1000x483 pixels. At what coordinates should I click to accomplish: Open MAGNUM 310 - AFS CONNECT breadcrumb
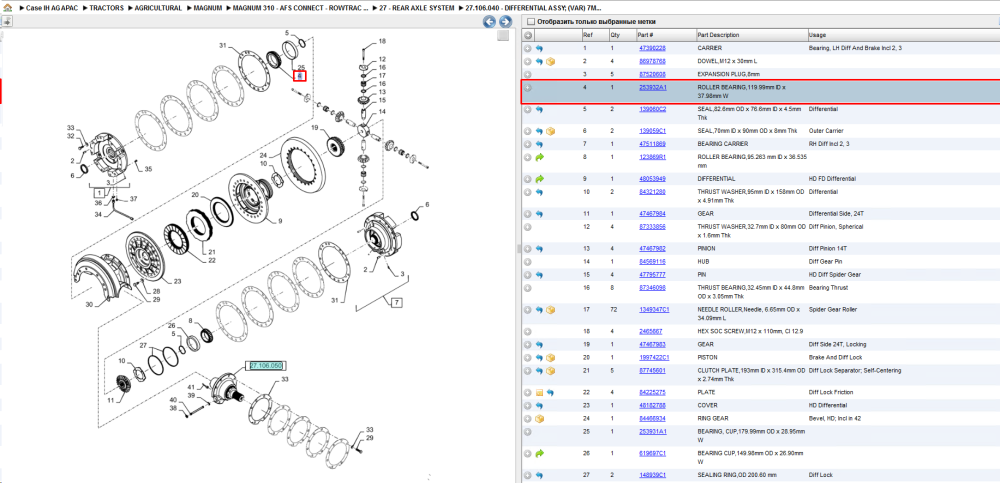click(x=300, y=8)
